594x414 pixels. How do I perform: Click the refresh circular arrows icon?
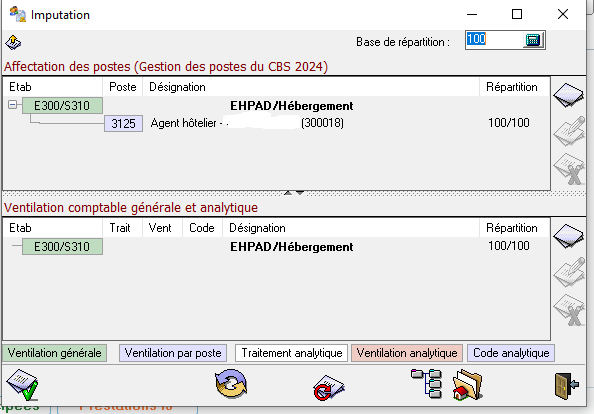231,384
